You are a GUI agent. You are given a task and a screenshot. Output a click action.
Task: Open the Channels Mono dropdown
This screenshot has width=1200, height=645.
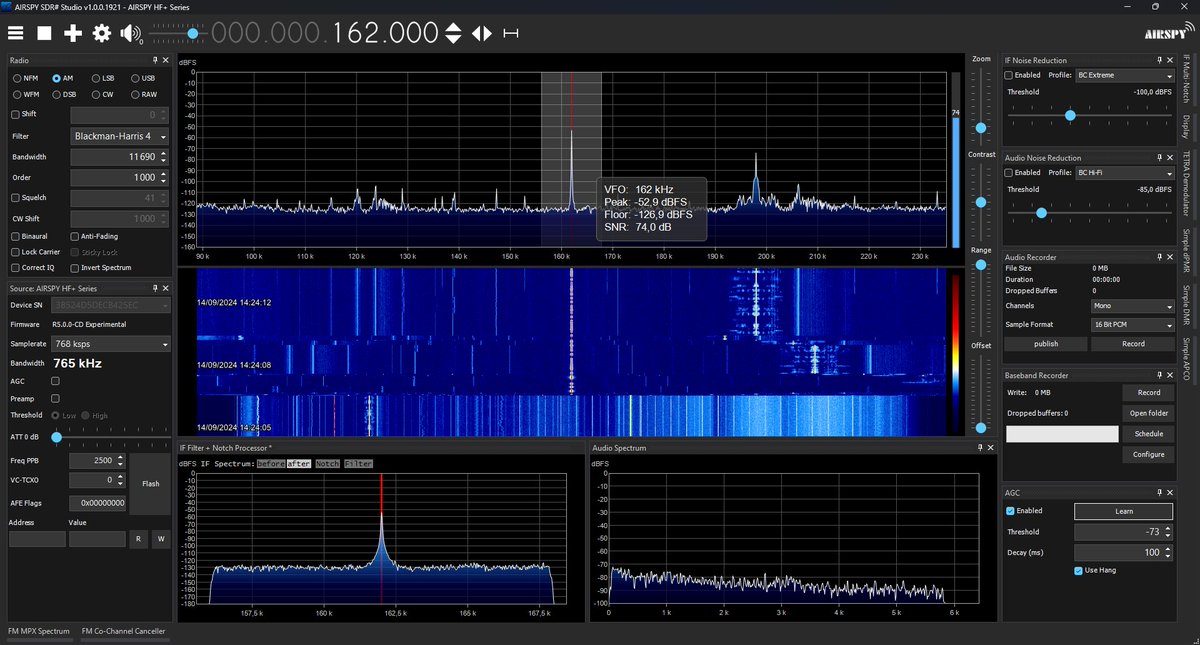(x=1132, y=306)
